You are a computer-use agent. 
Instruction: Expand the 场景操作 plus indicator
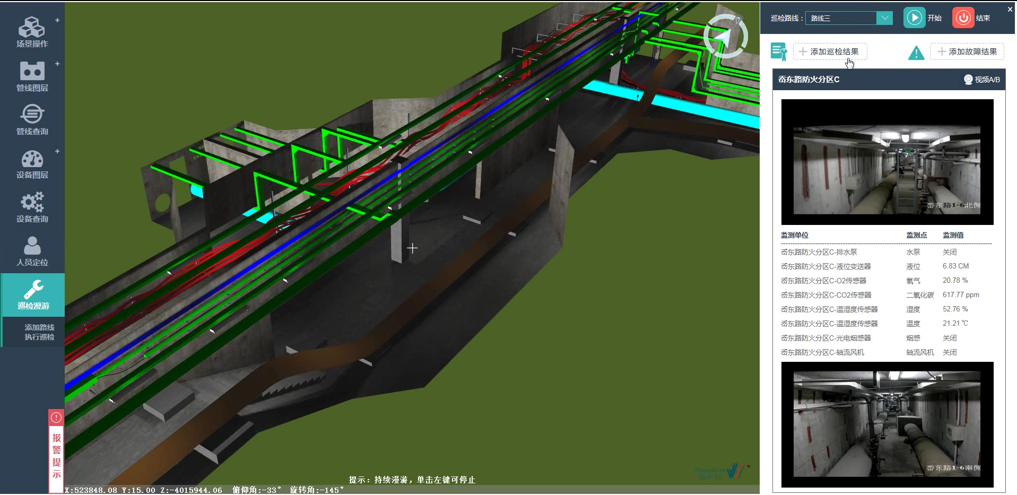point(57,20)
